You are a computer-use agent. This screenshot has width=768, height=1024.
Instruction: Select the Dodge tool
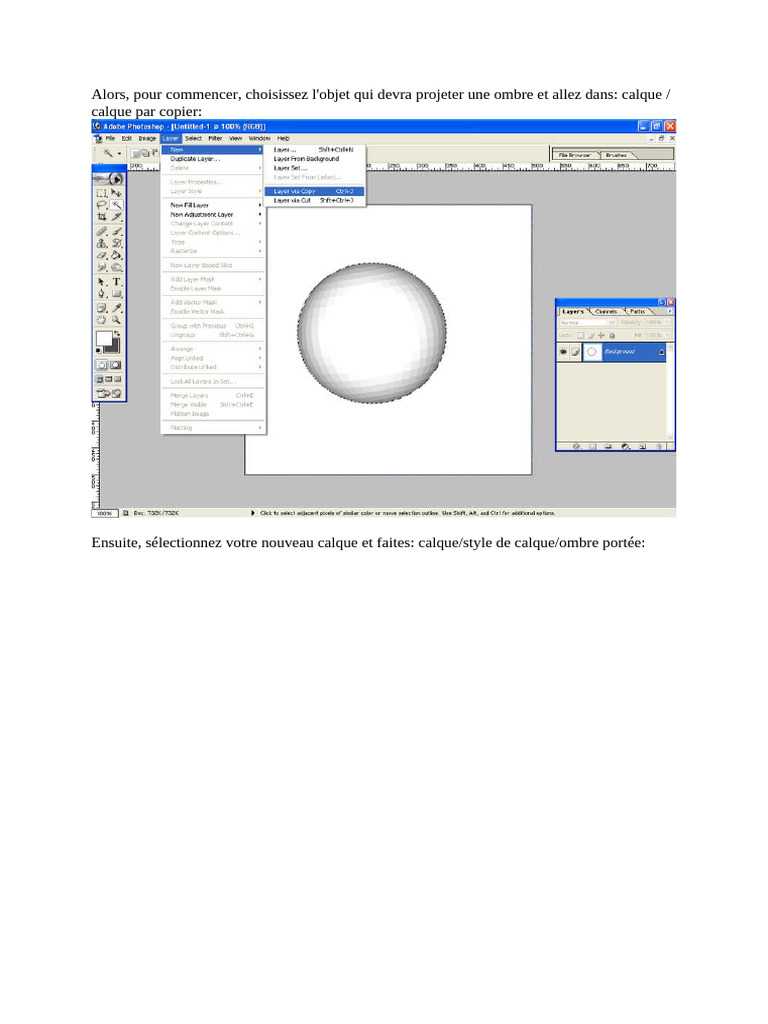pos(116,267)
